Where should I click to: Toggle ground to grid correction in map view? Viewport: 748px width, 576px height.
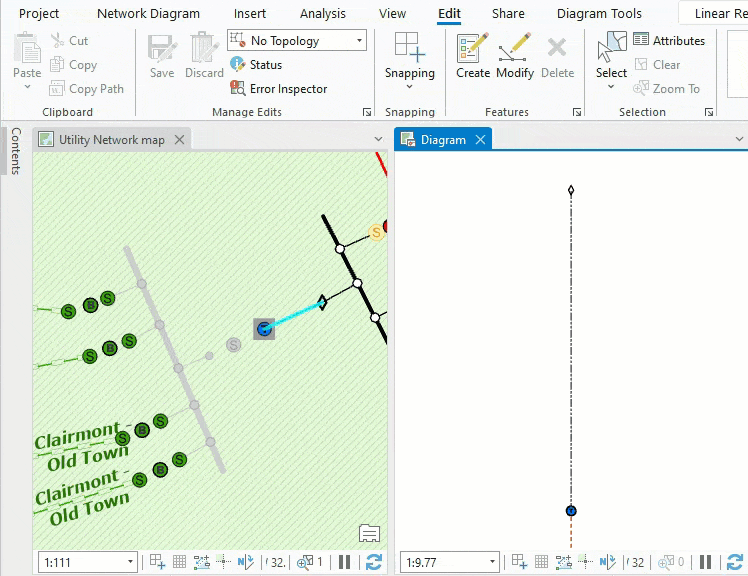[246, 562]
